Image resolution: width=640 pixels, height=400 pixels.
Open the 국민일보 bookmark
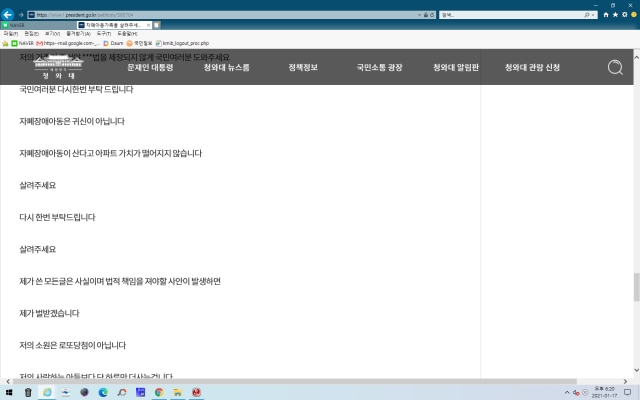click(x=139, y=43)
